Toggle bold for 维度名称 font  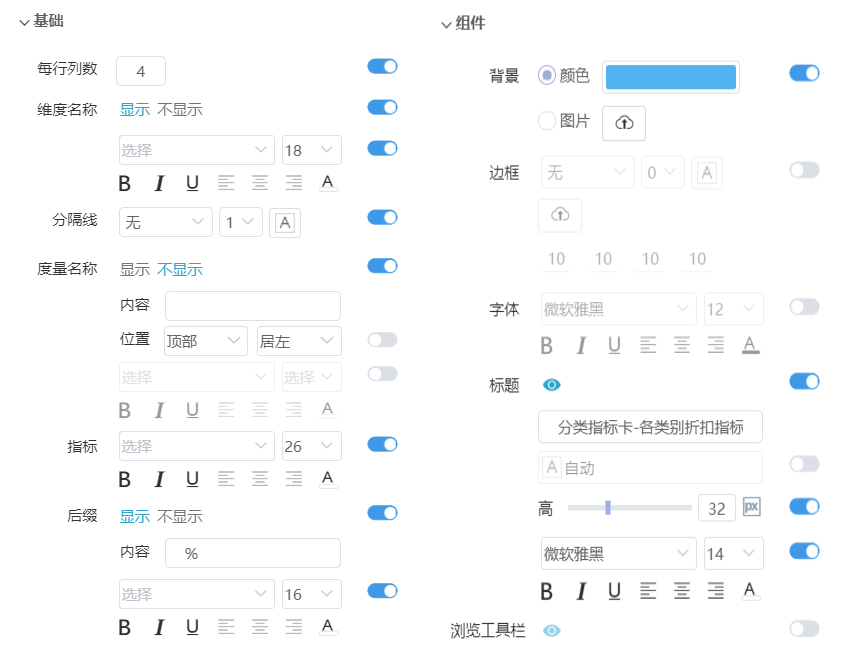click(x=124, y=184)
